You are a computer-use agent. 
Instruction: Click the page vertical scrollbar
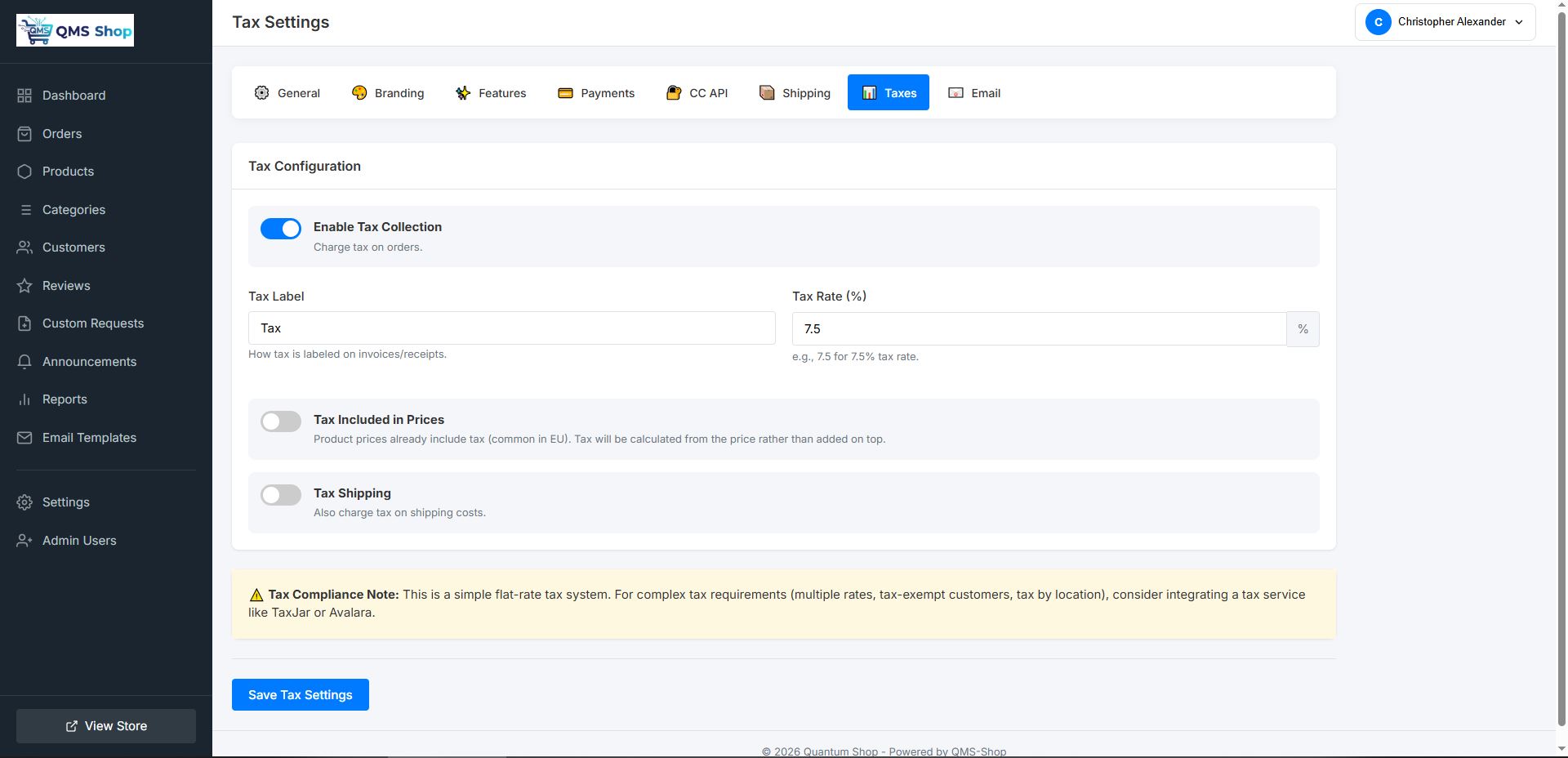[1561, 368]
